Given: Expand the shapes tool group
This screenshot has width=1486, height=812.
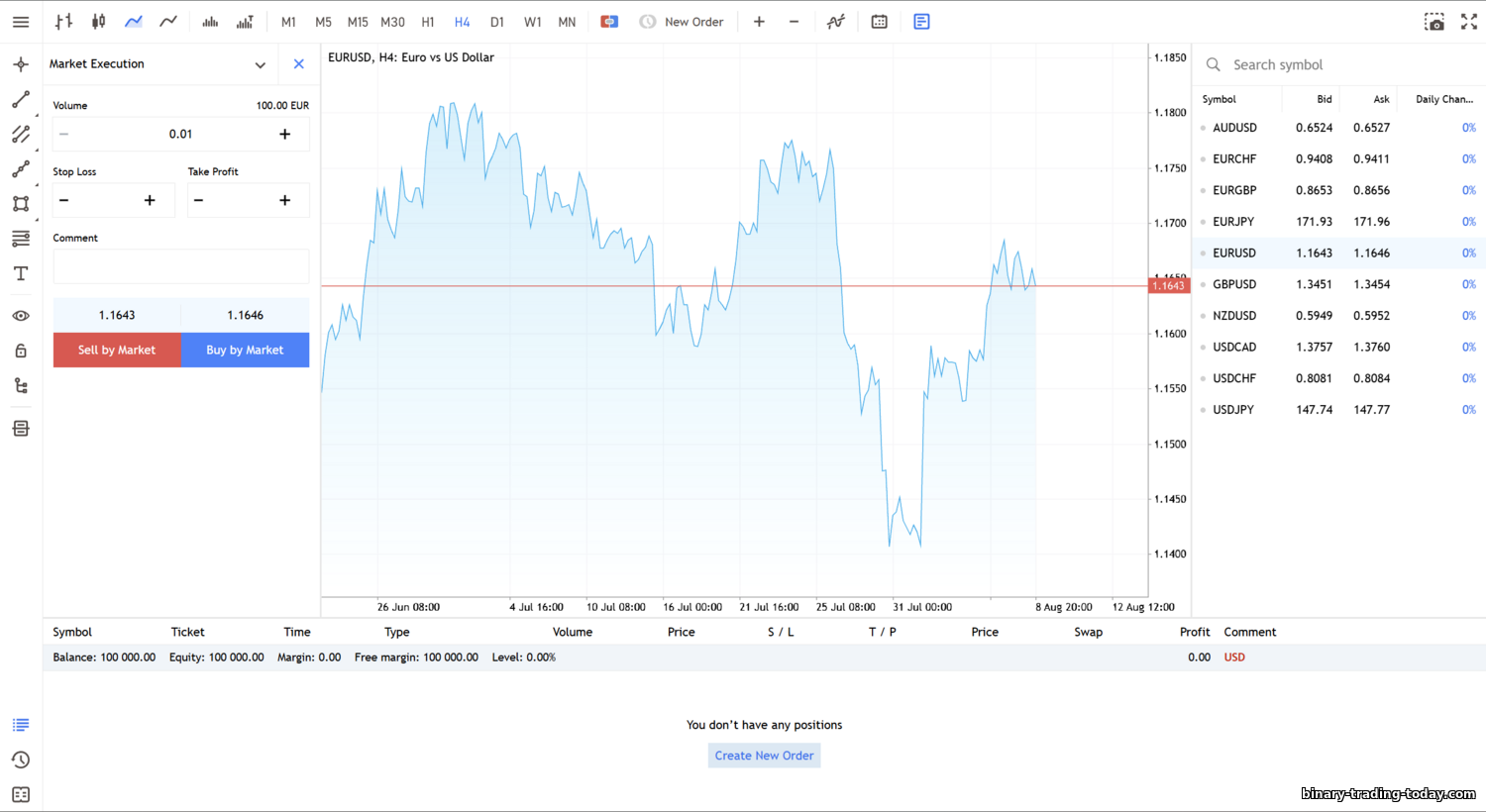Looking at the screenshot, I should tap(21, 204).
